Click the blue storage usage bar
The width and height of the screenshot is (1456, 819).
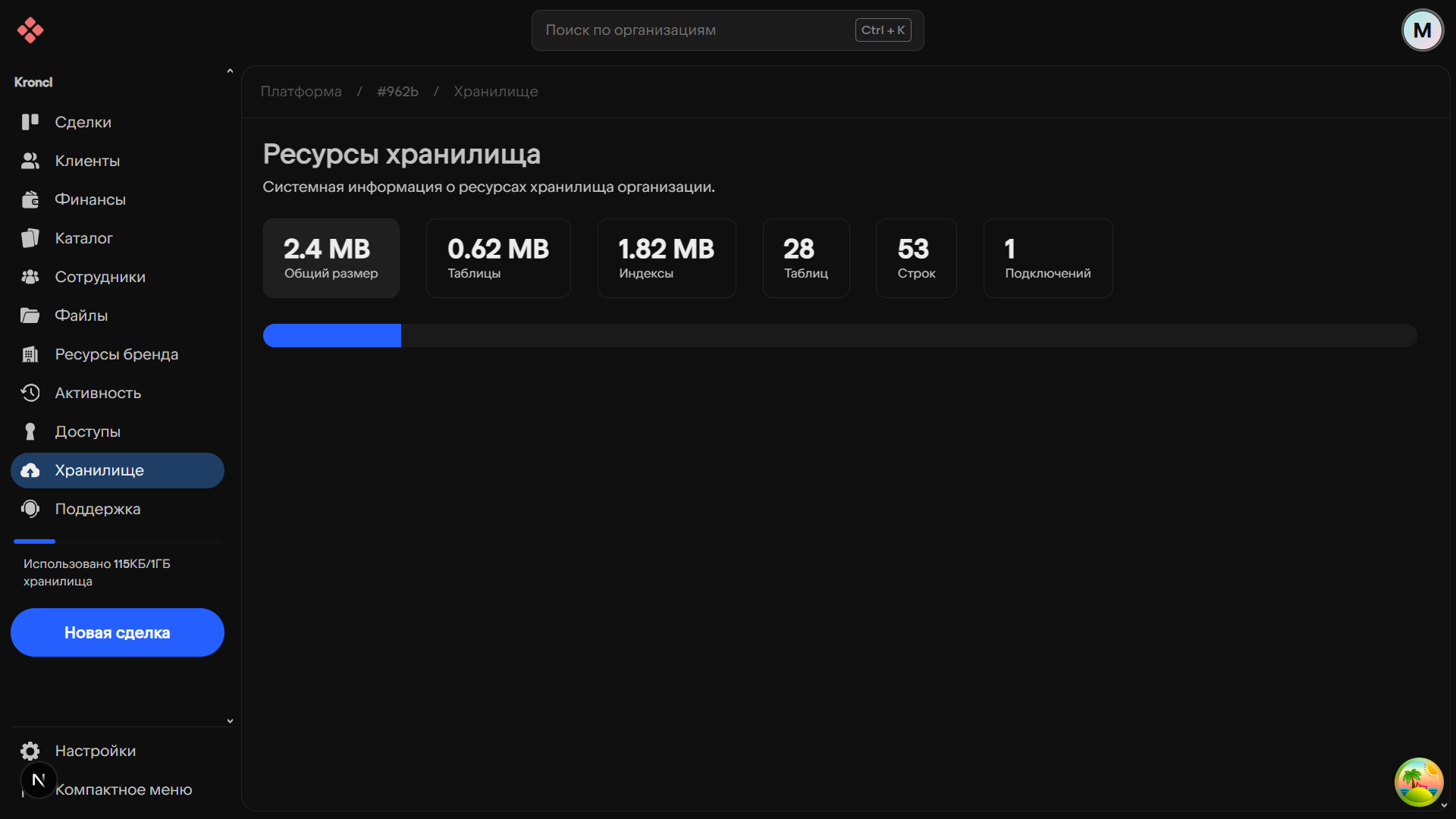point(332,336)
